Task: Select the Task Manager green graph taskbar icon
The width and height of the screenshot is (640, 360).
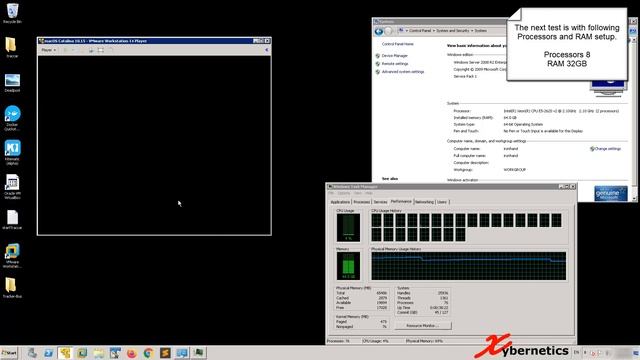Action: coord(198,353)
